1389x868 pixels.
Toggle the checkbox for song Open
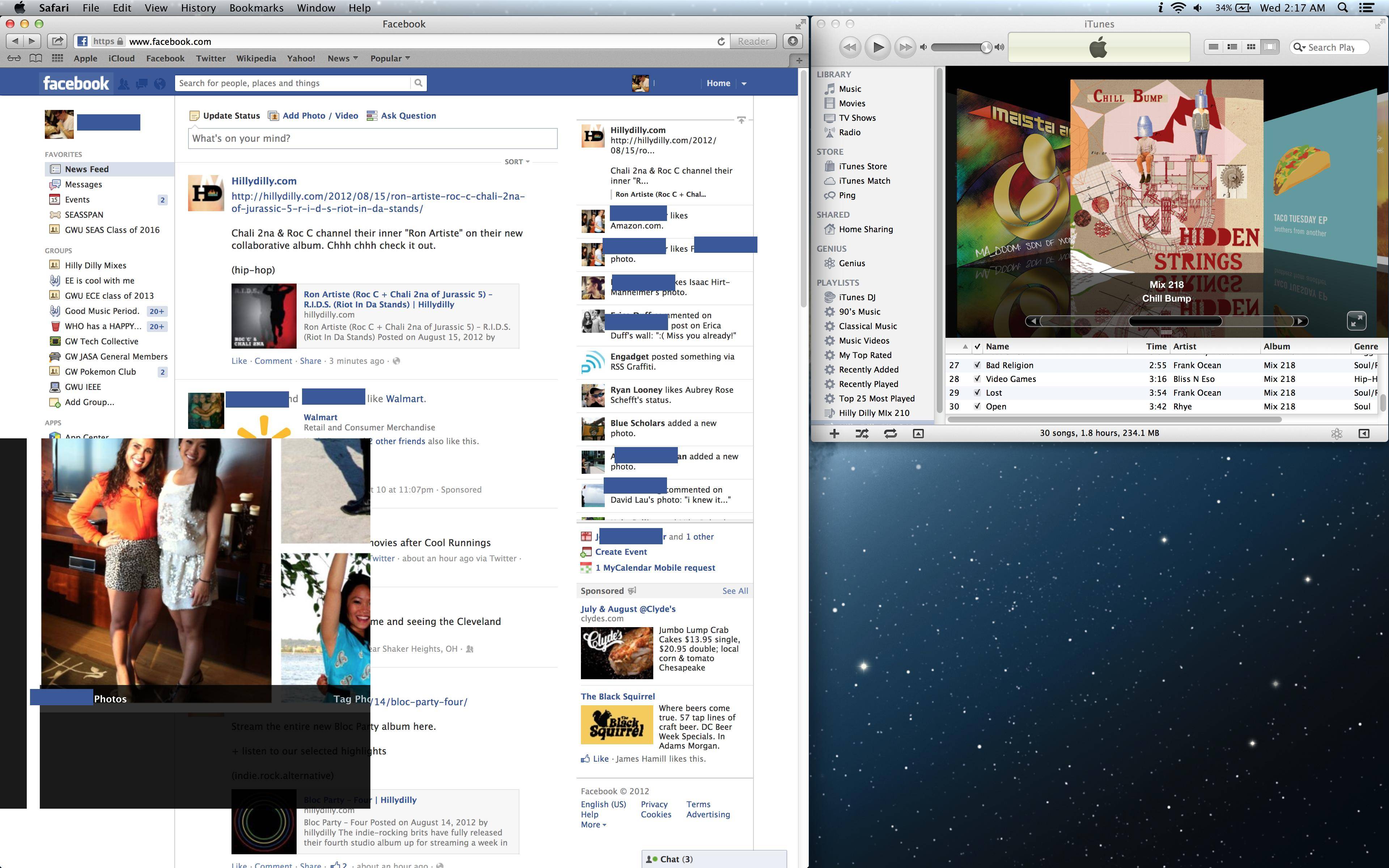point(977,407)
